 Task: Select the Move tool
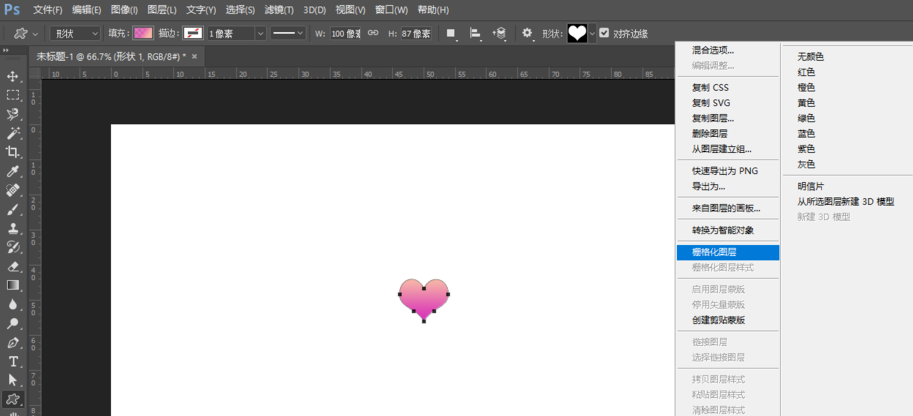pyautogui.click(x=13, y=76)
